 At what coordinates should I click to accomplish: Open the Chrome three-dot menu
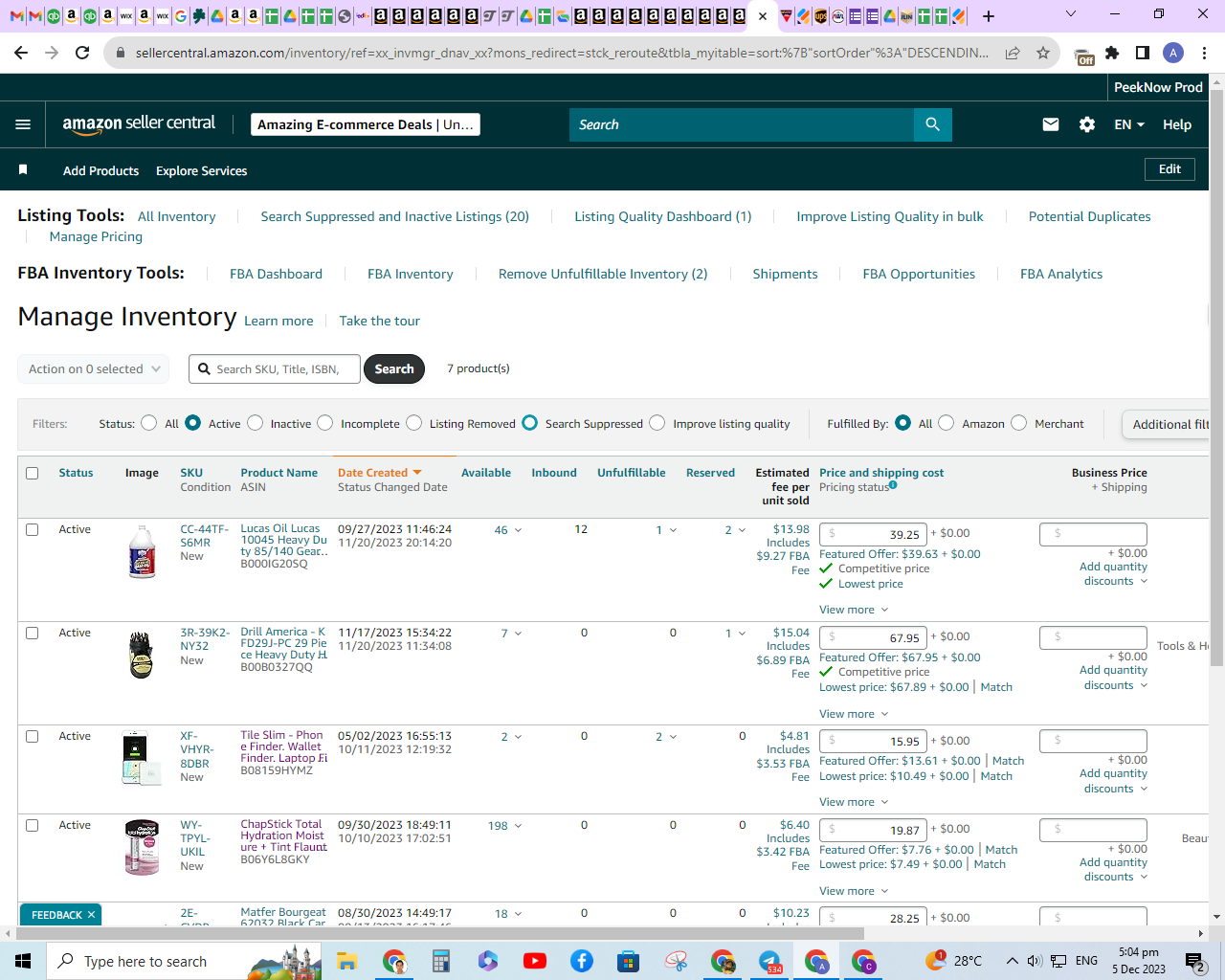point(1205,53)
